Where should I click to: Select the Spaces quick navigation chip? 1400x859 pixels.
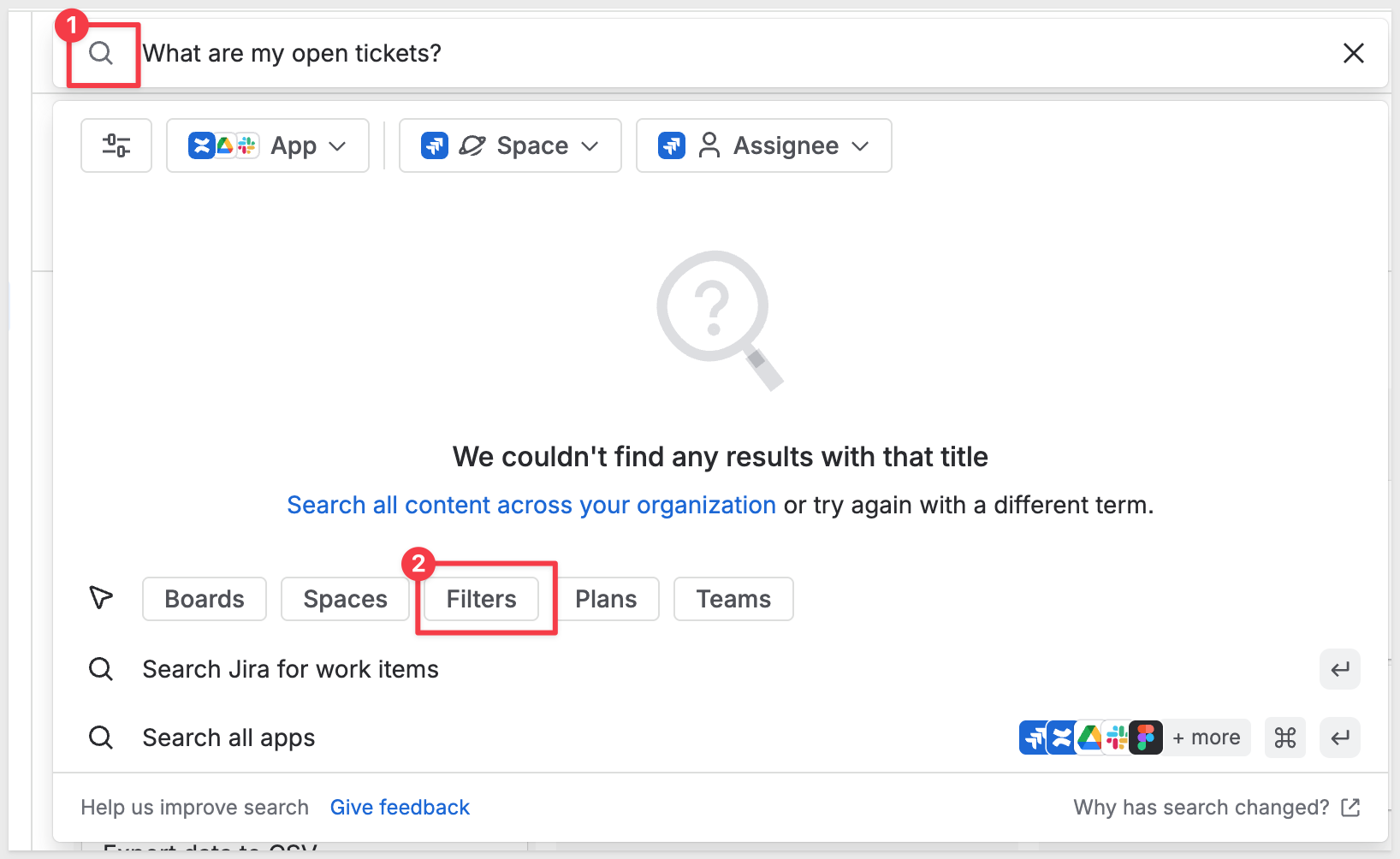point(345,599)
